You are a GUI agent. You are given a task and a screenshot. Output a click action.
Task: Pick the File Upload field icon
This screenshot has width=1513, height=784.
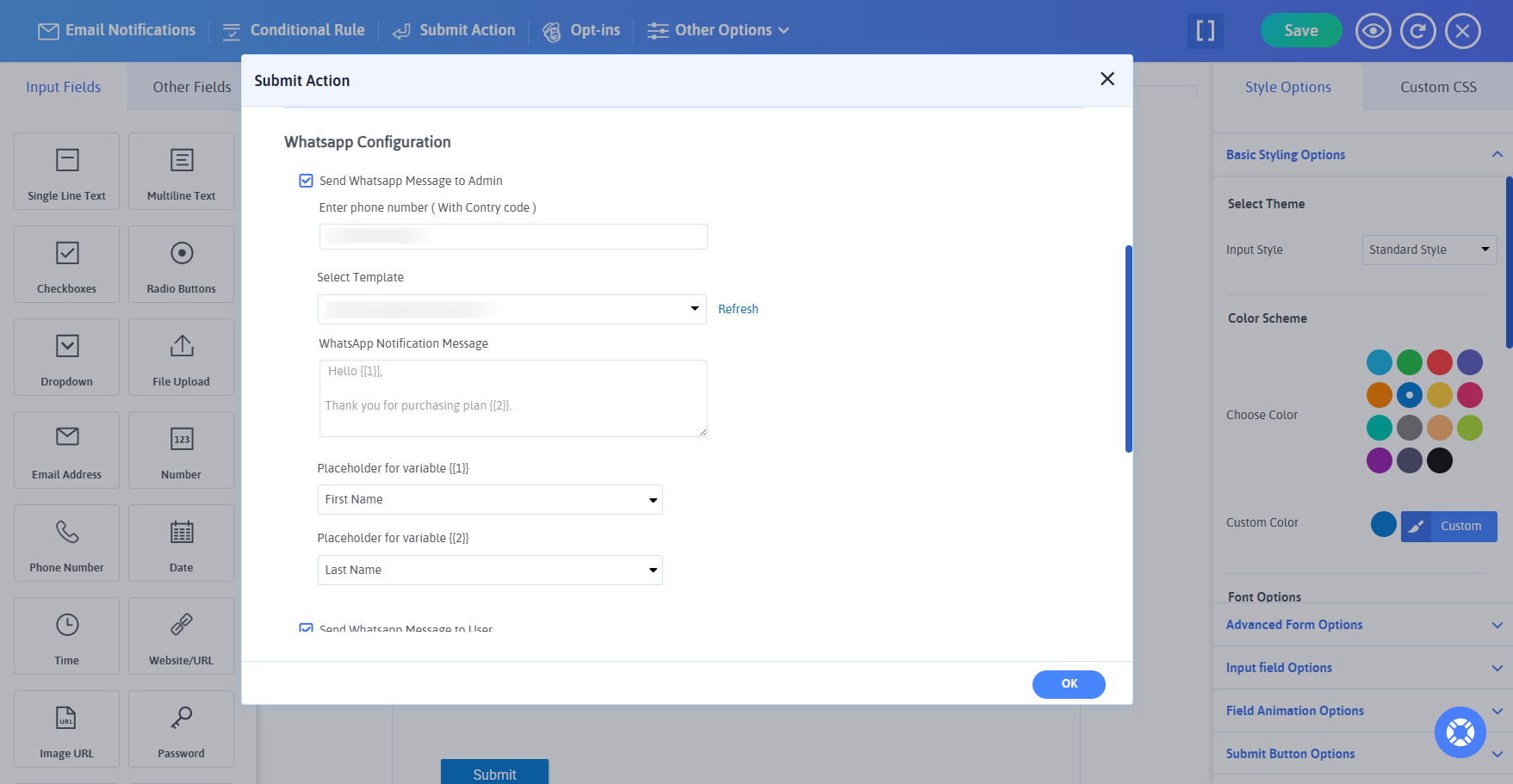181,357
